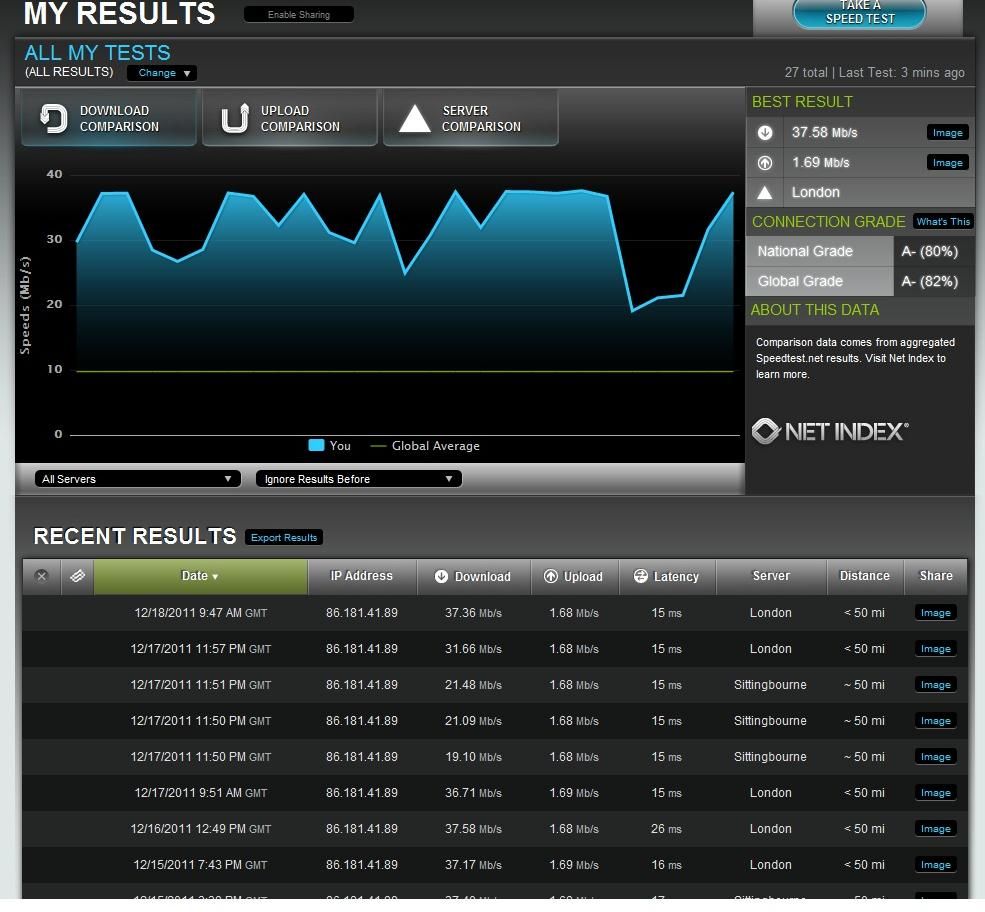Click the Latency column sort icon
This screenshot has height=912, width=985.
(639, 576)
